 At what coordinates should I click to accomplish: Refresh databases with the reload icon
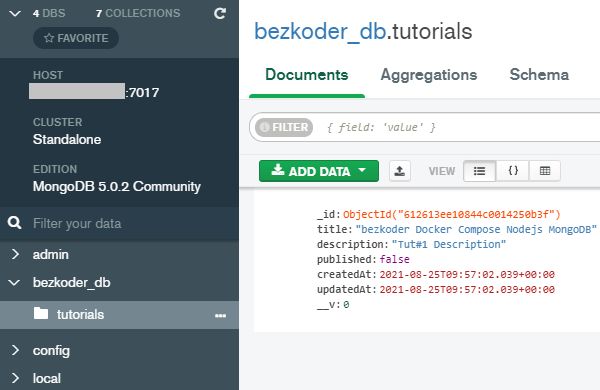tap(220, 13)
